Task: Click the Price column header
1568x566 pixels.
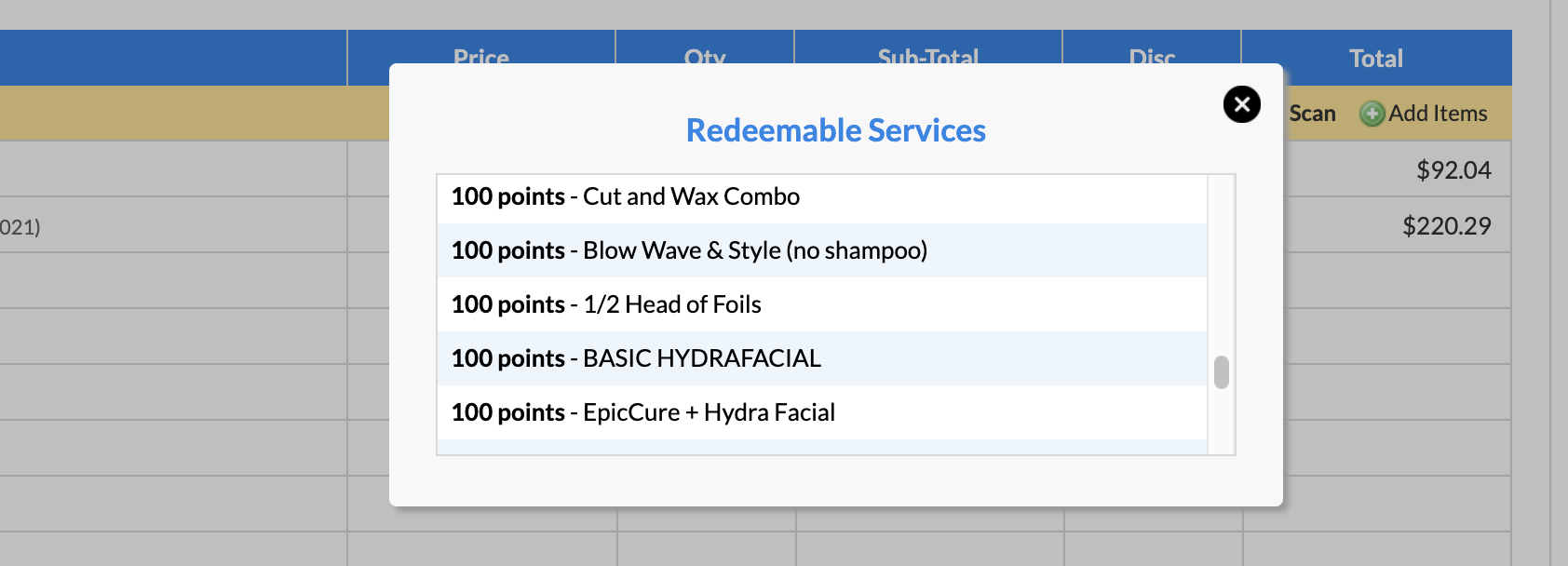Action: pyautogui.click(x=481, y=58)
